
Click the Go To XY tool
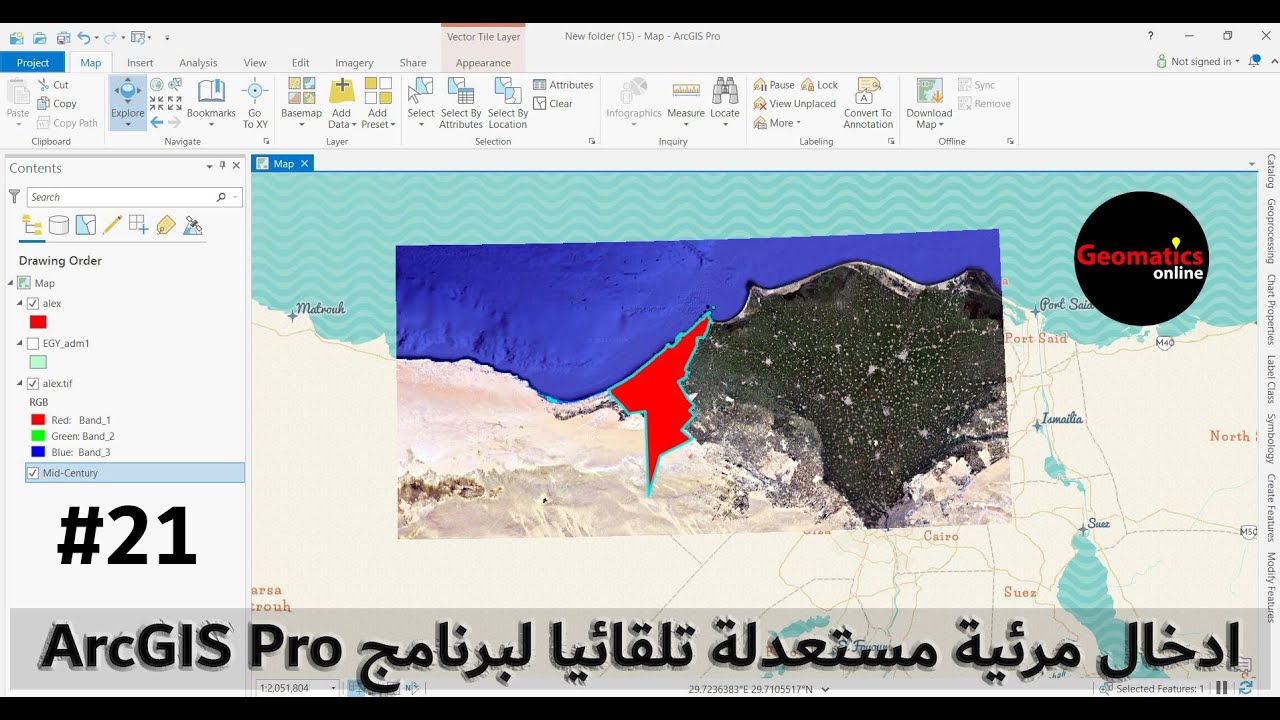click(x=255, y=103)
